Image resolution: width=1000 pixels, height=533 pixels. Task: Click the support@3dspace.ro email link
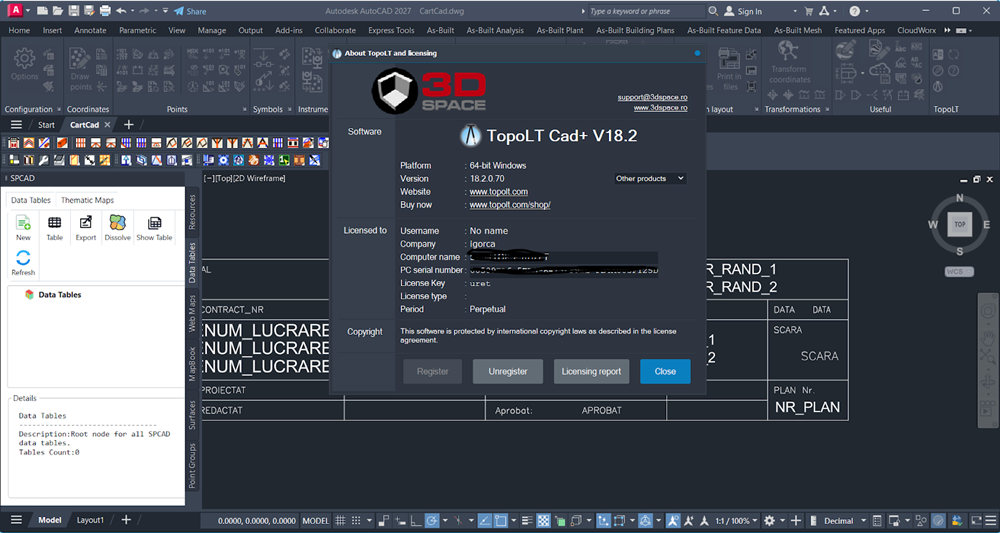(652, 97)
